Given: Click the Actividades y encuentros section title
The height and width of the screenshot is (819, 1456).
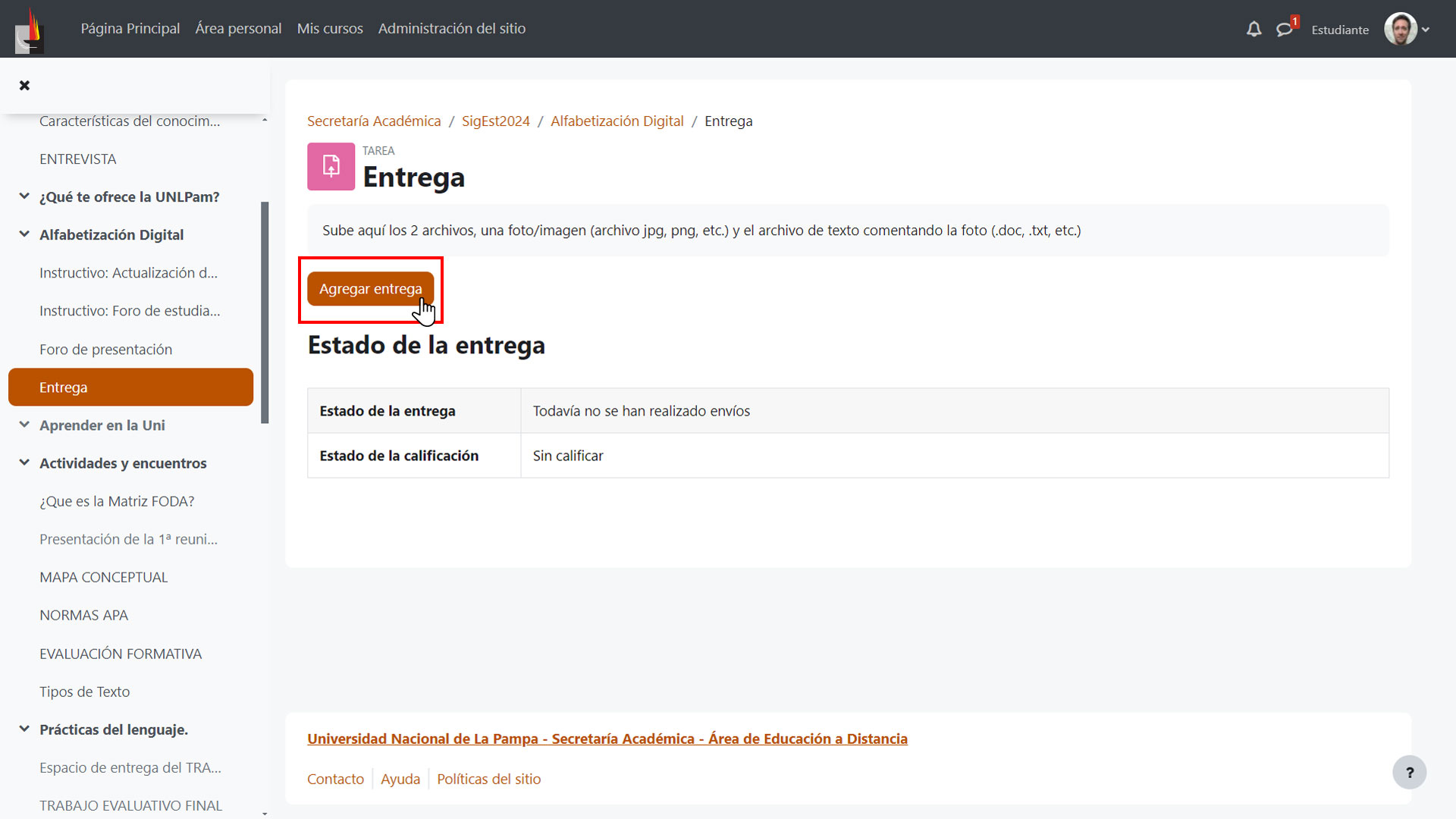Looking at the screenshot, I should [x=123, y=463].
